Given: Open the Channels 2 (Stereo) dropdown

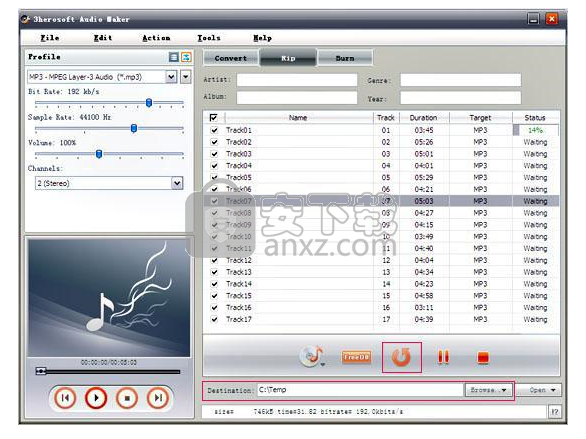Looking at the screenshot, I should coord(177,183).
